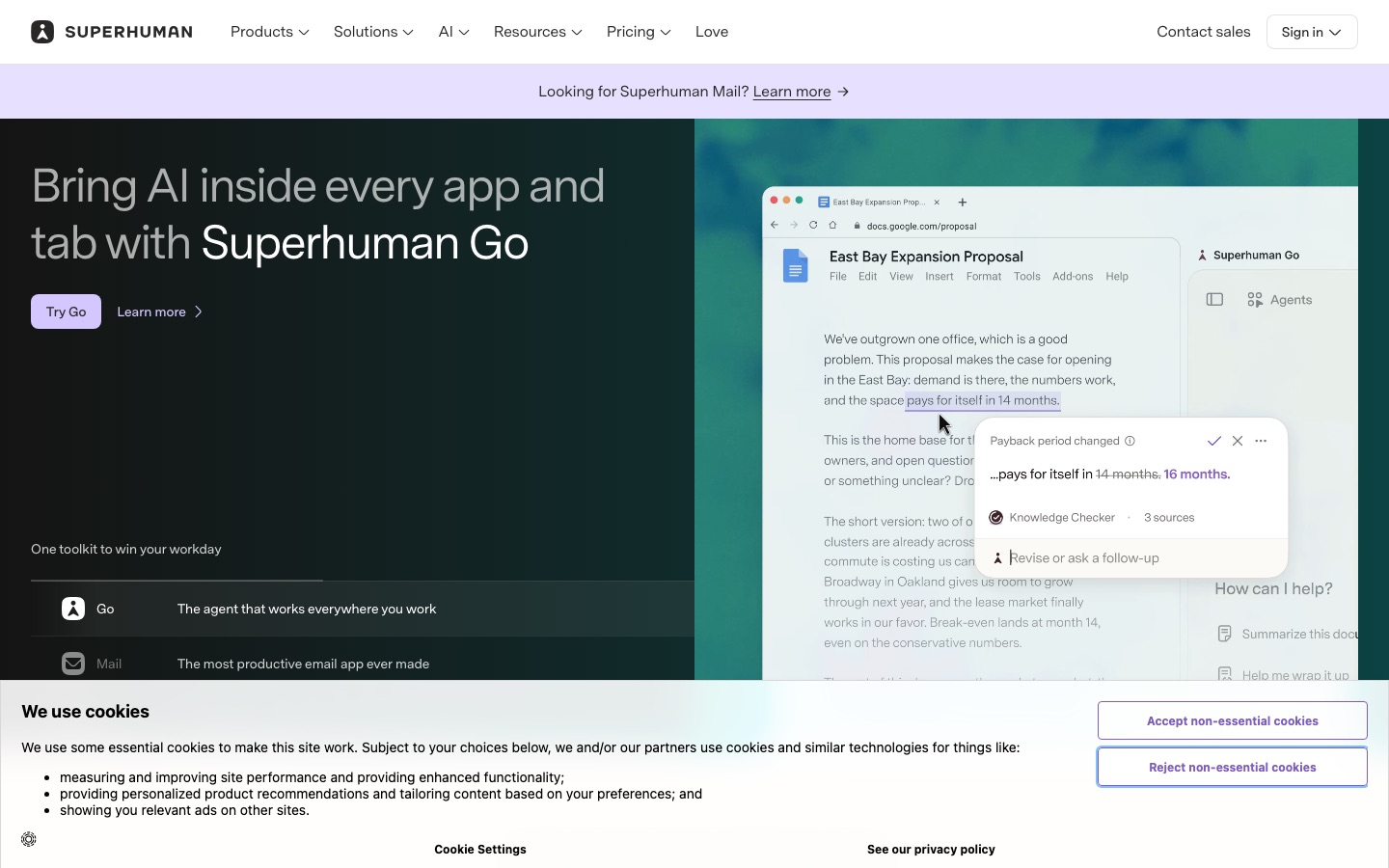Toggle the Superhuman Go sidebar panel icon
The width and height of the screenshot is (1389, 868).
pos(1215,300)
